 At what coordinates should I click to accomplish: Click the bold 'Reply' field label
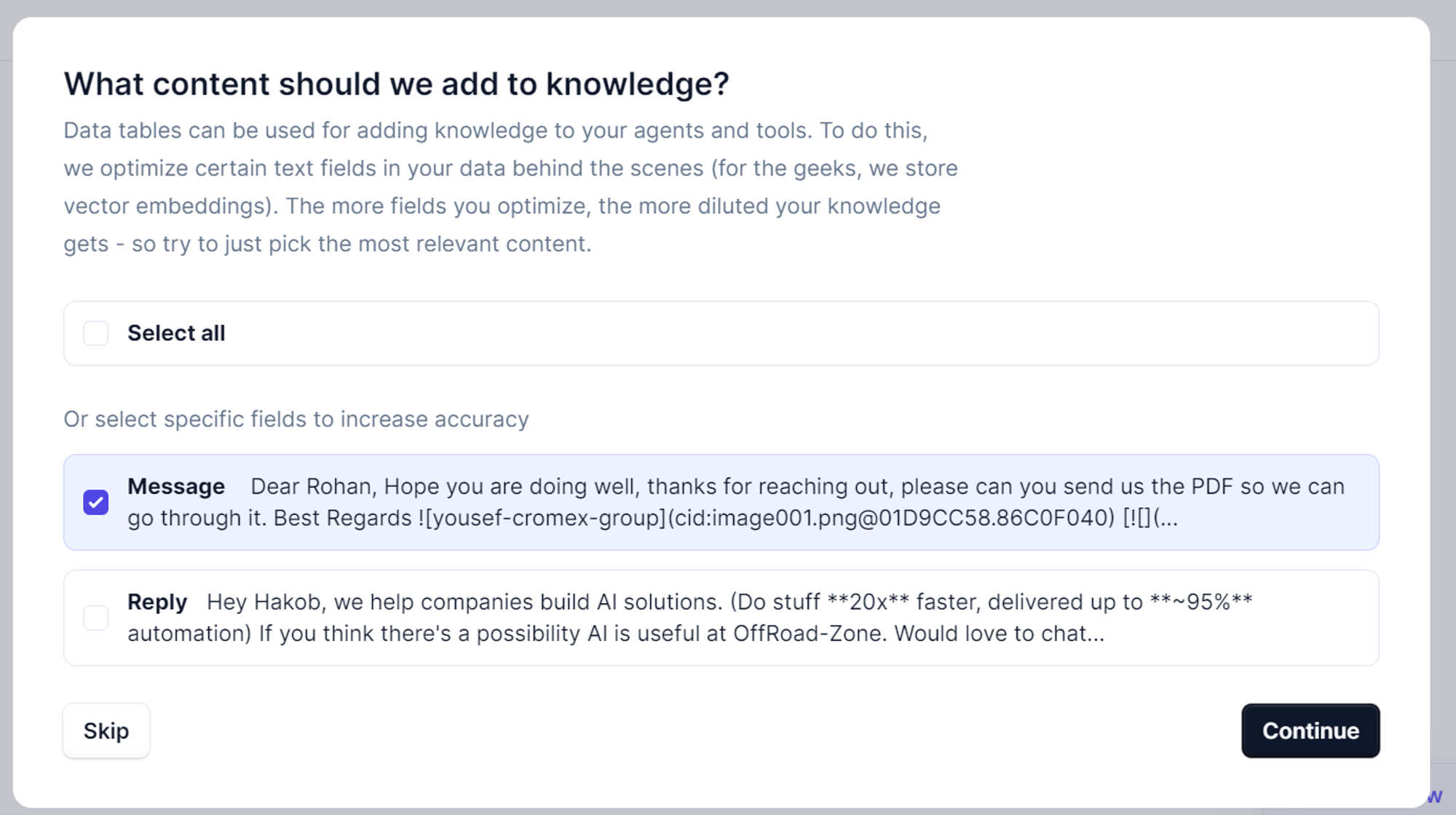point(157,602)
